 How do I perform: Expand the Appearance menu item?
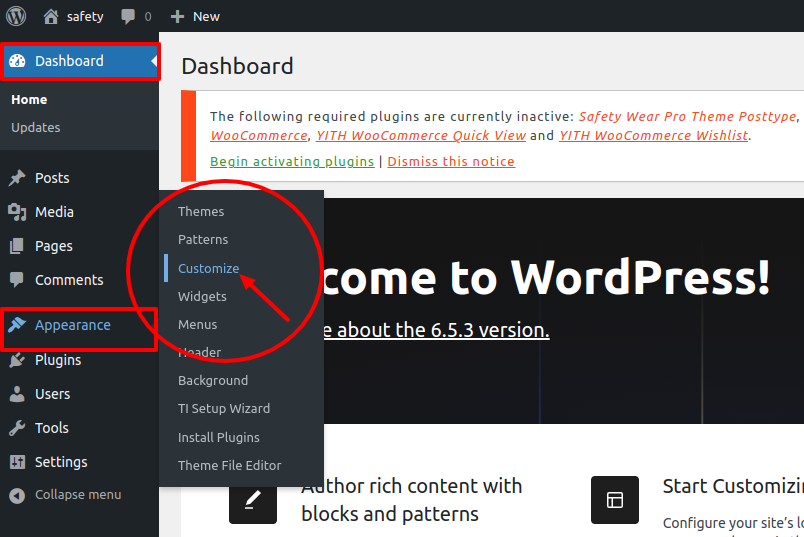click(x=72, y=326)
